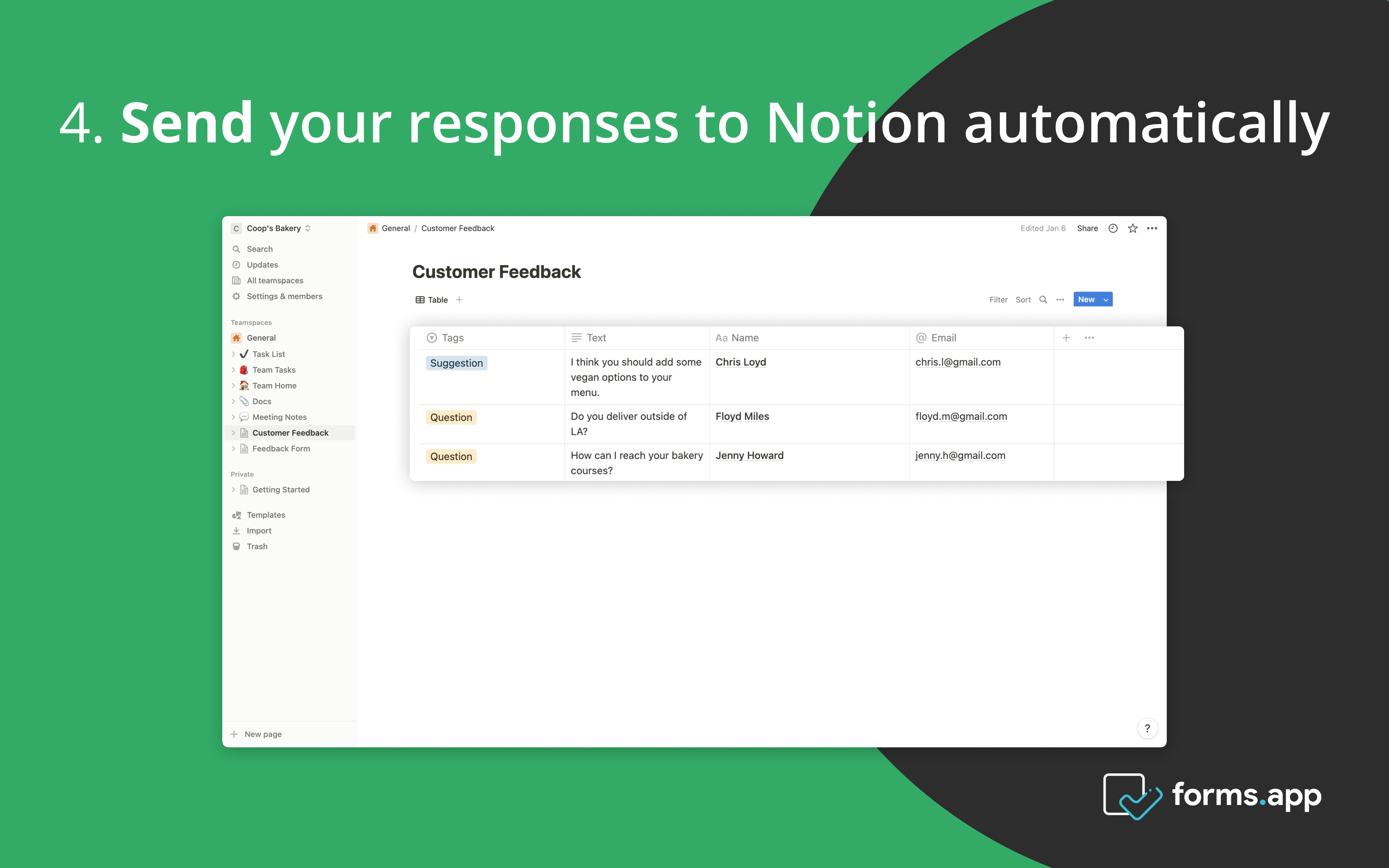The width and height of the screenshot is (1389, 868).
Task: Expand the Docs page
Action: [x=234, y=401]
